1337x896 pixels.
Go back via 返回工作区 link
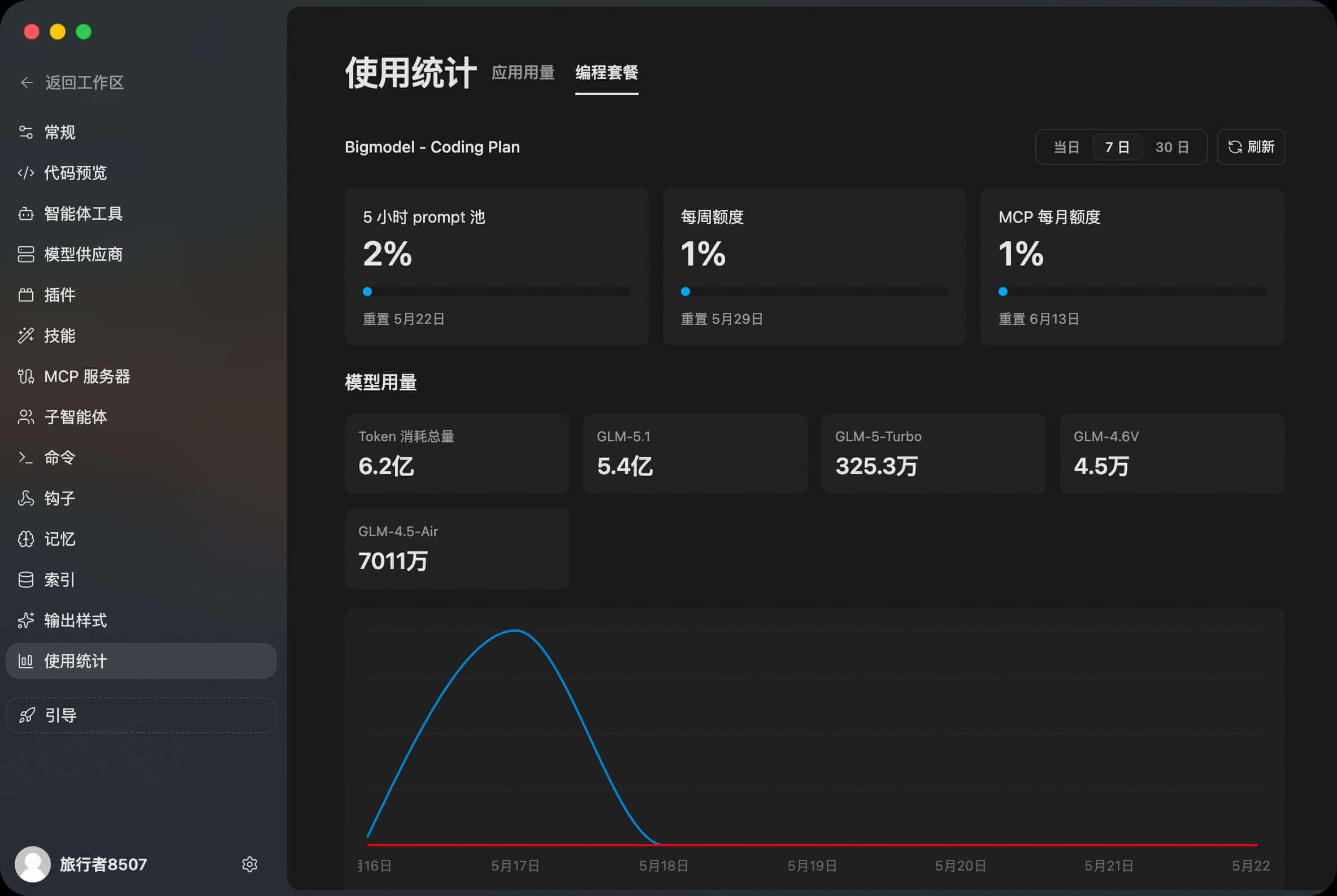tap(85, 83)
